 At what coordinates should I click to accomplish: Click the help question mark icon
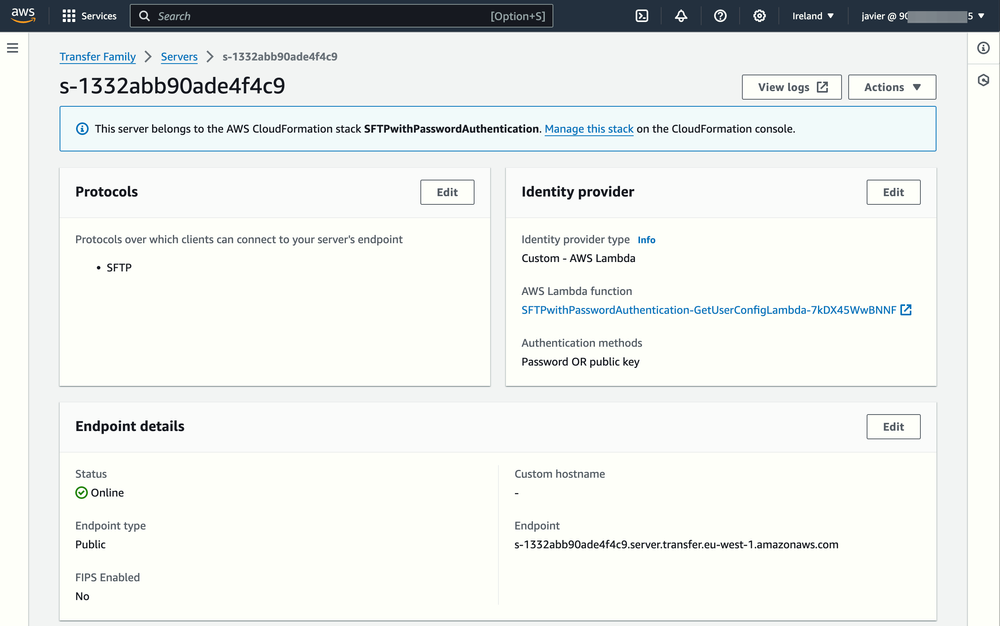(x=720, y=16)
